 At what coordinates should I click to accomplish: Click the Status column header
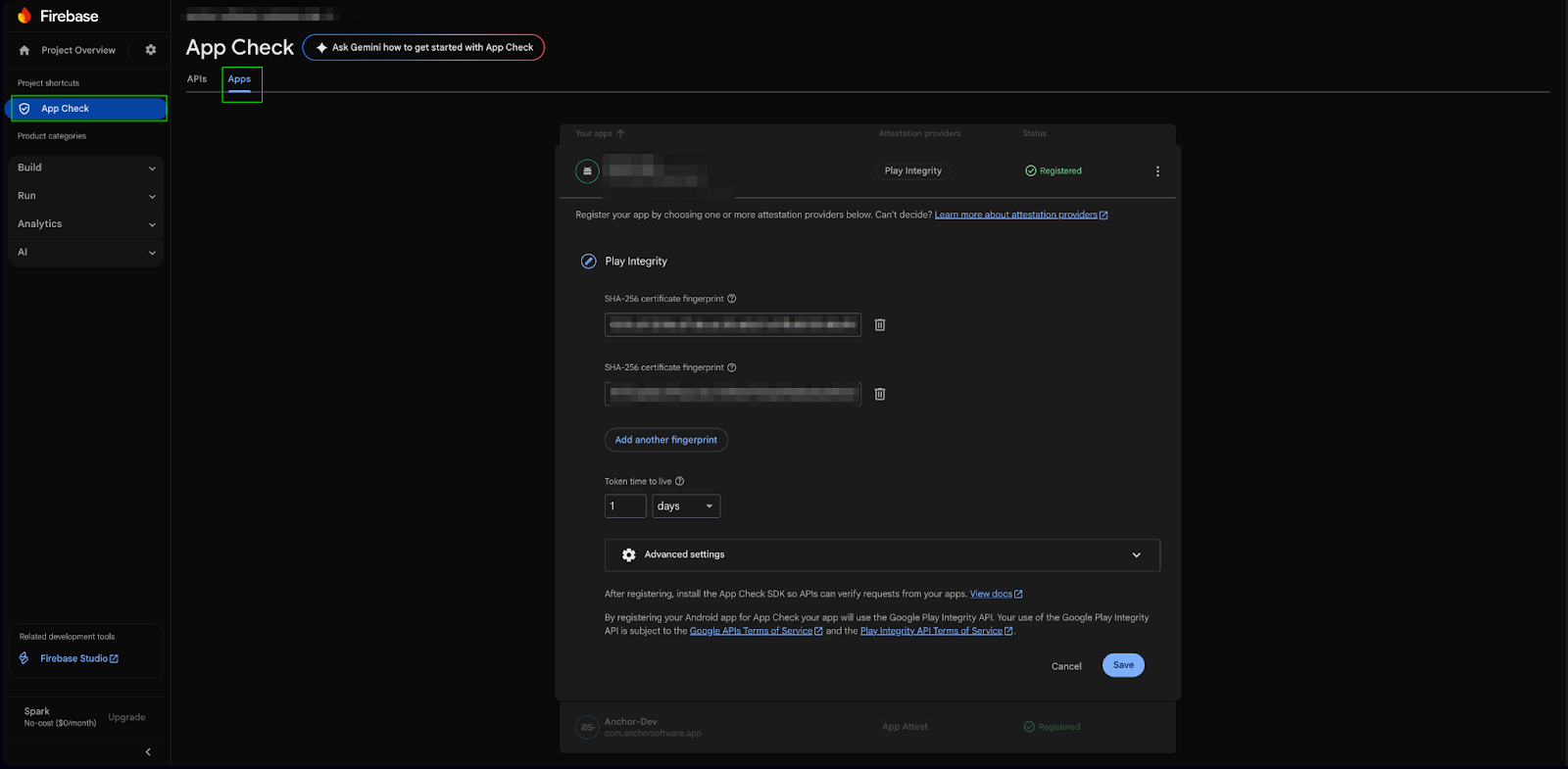pyautogui.click(x=1035, y=133)
